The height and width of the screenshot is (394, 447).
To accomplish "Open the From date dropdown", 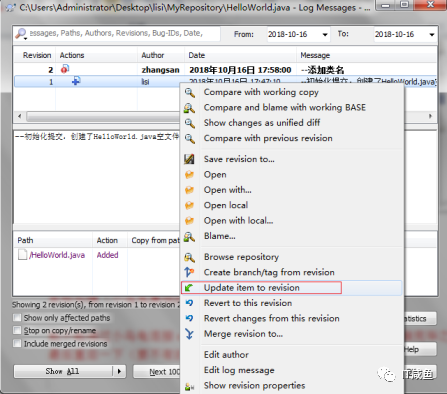I will [325, 34].
